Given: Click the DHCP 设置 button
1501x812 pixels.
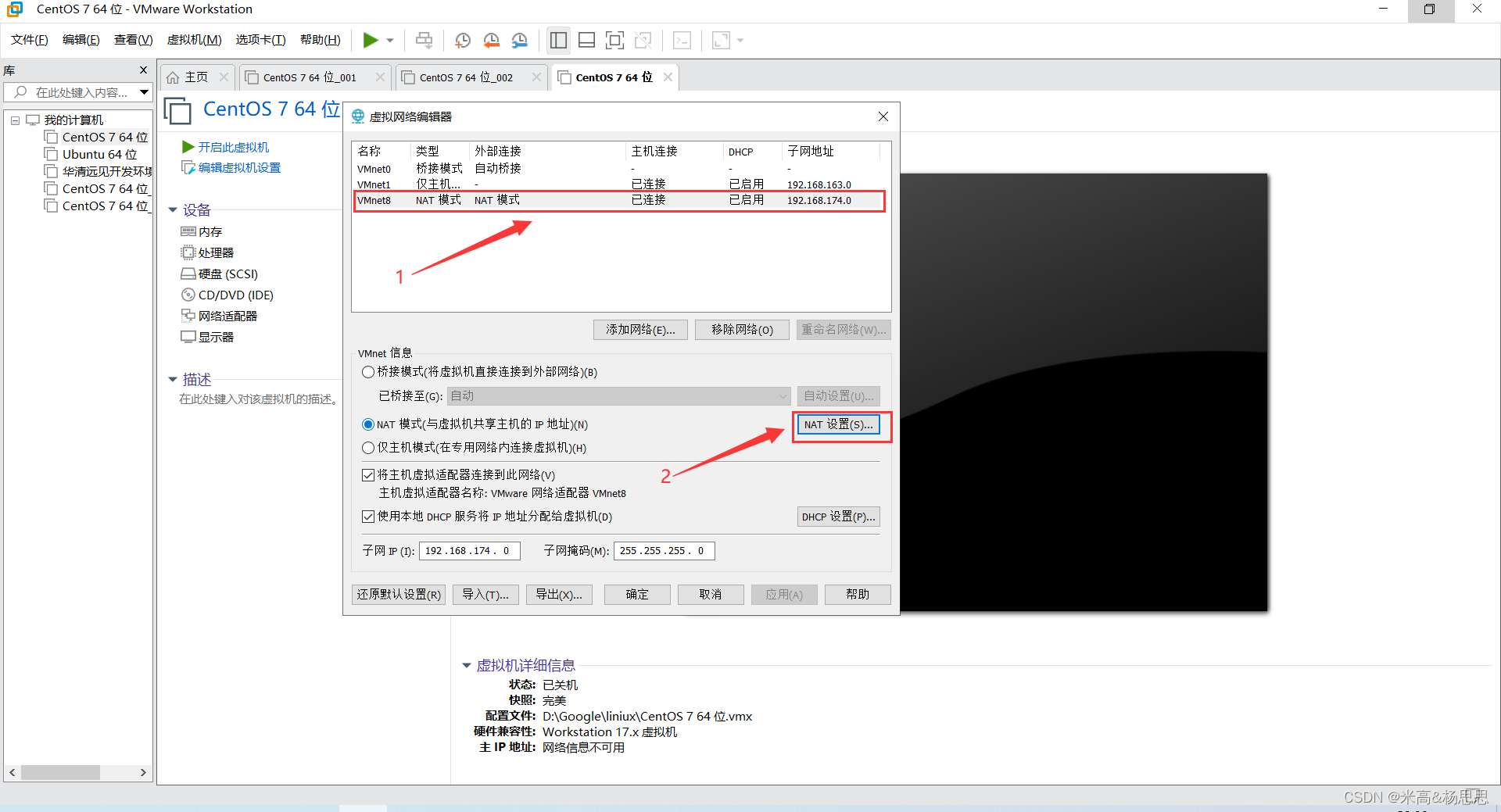Looking at the screenshot, I should [837, 517].
